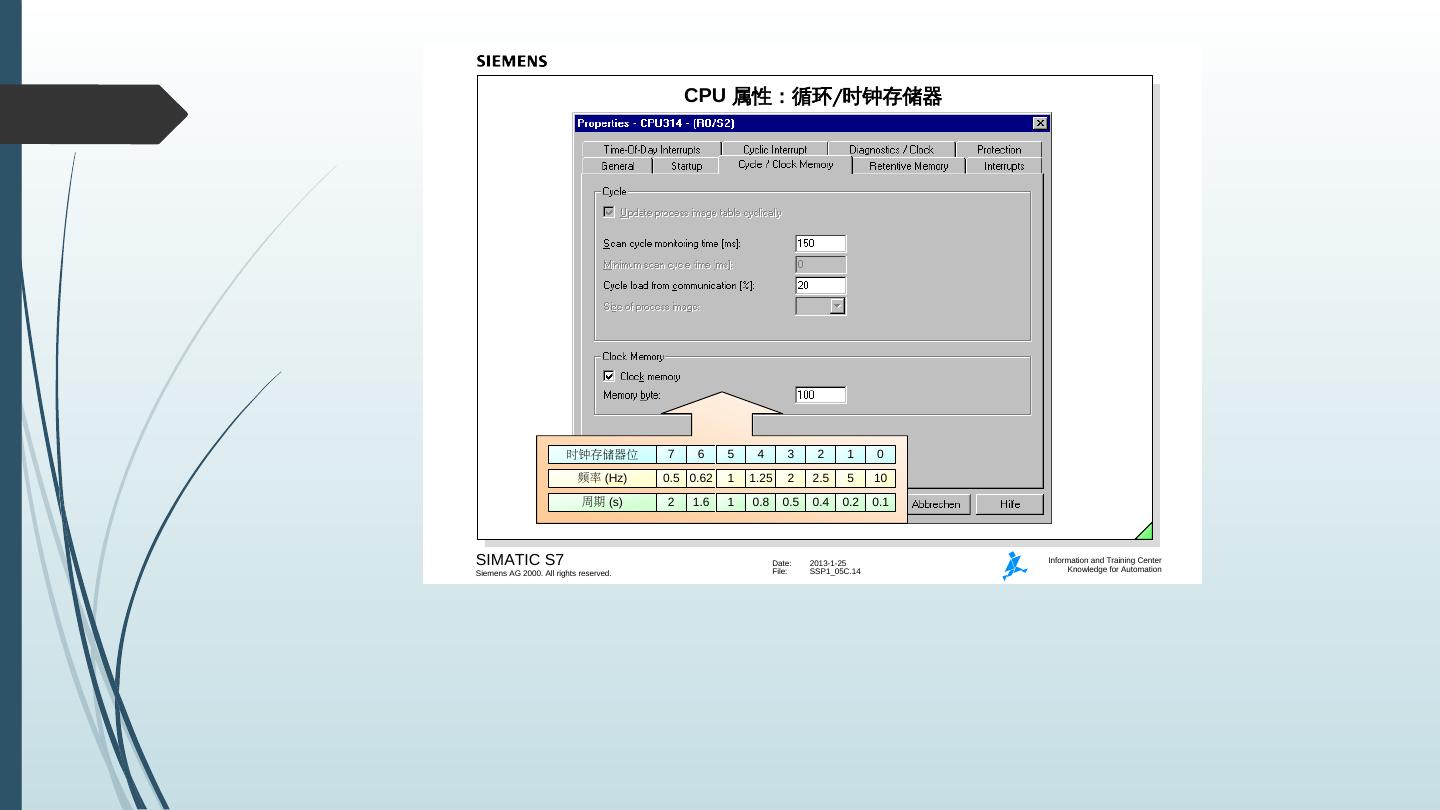This screenshot has width=1440, height=810.
Task: Open the Cyclic Interrupt tab
Action: [x=775, y=150]
